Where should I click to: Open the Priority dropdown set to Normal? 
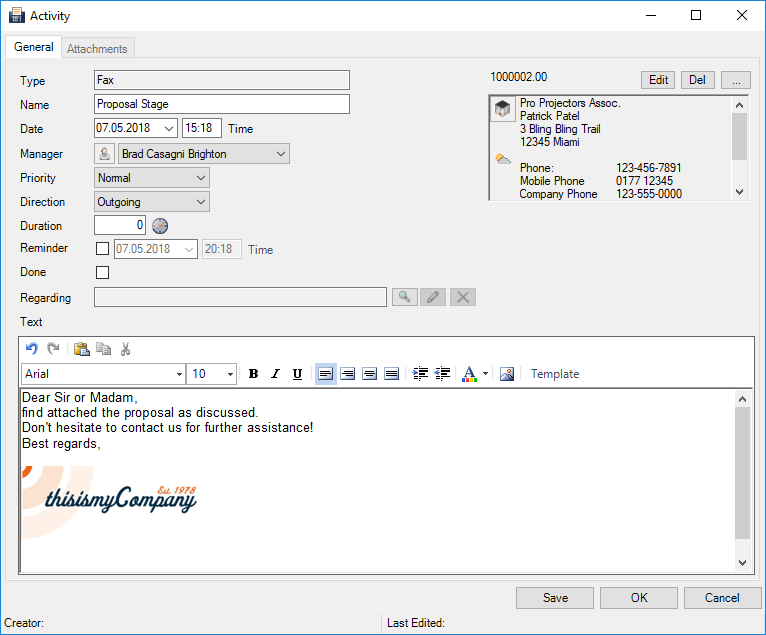click(x=201, y=178)
